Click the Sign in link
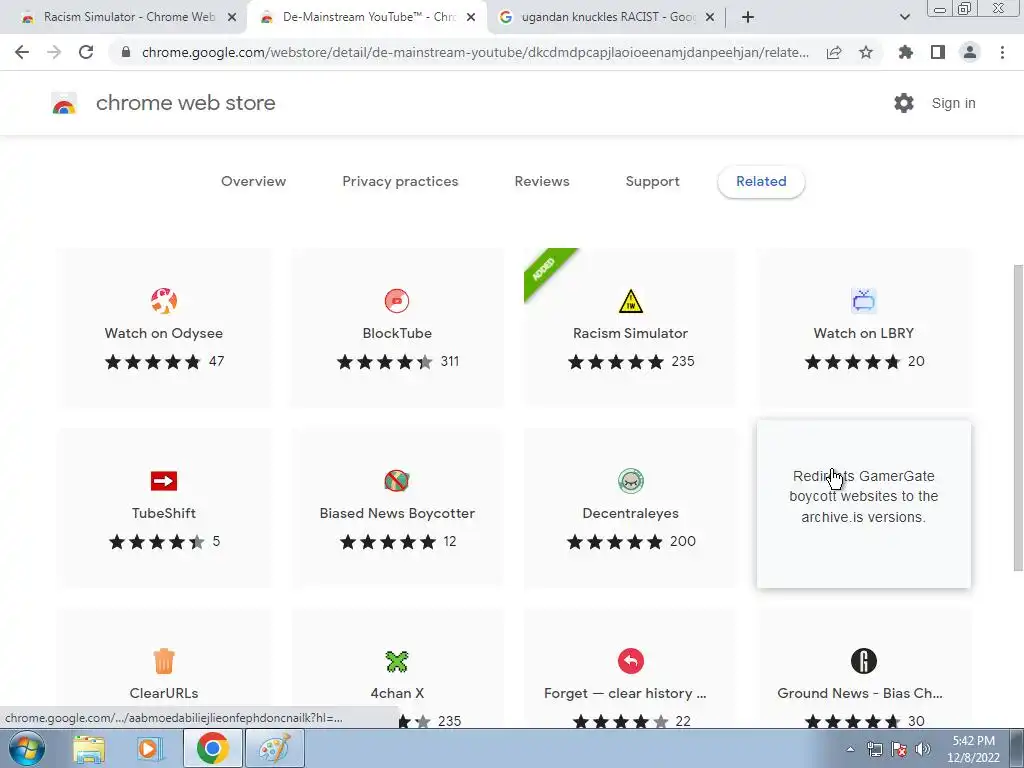This screenshot has width=1024, height=768. click(953, 103)
